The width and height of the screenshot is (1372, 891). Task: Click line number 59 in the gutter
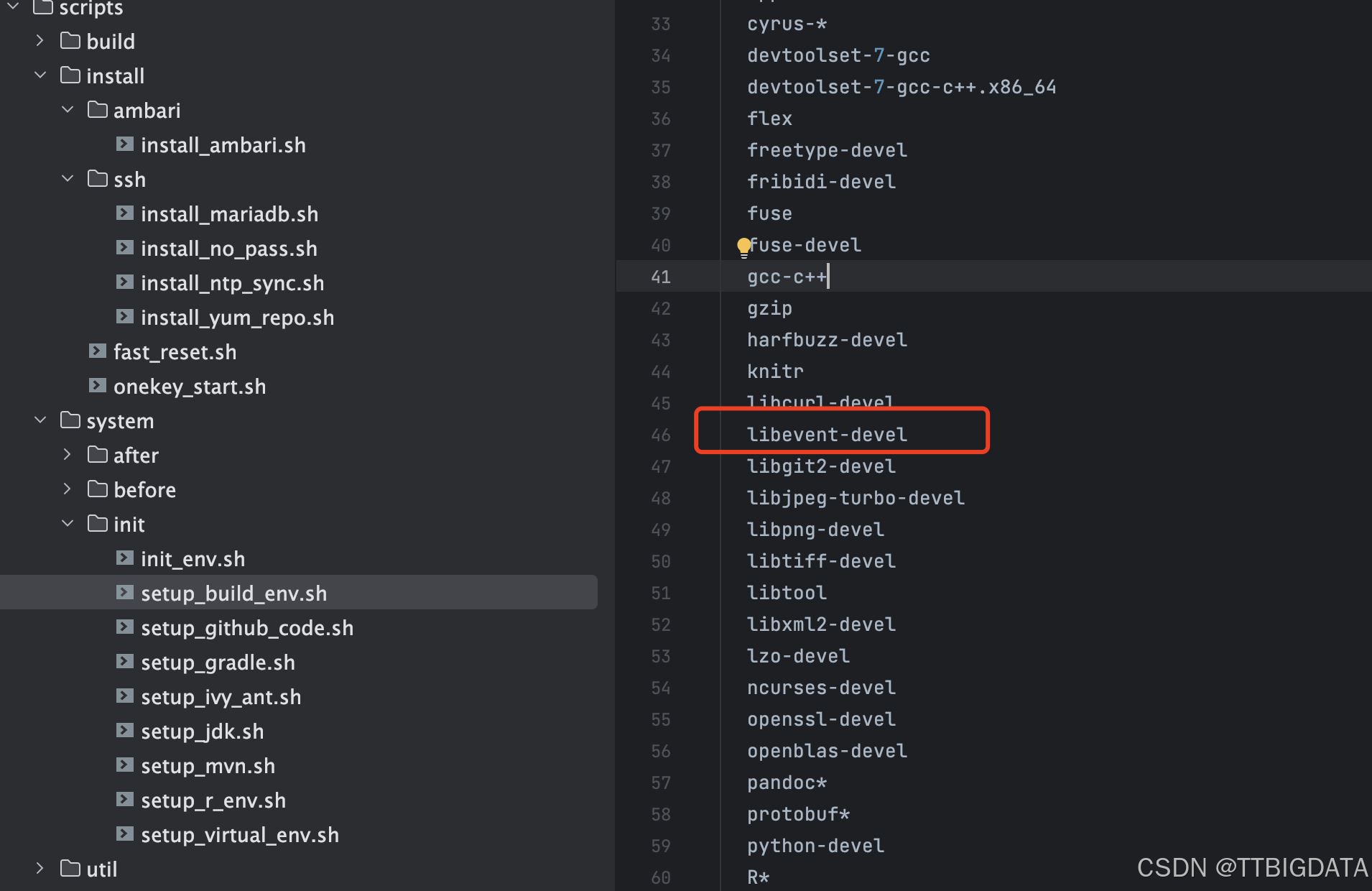(661, 846)
